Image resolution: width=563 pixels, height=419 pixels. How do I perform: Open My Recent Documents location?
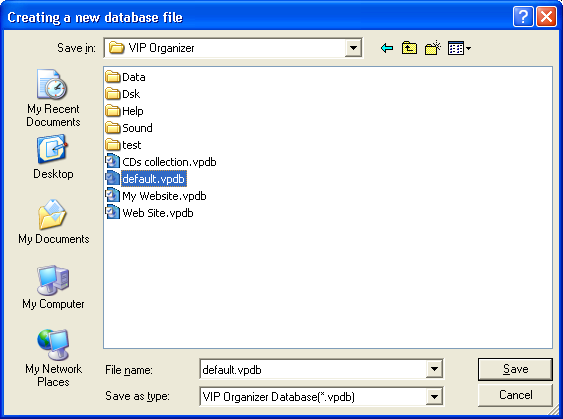53,98
